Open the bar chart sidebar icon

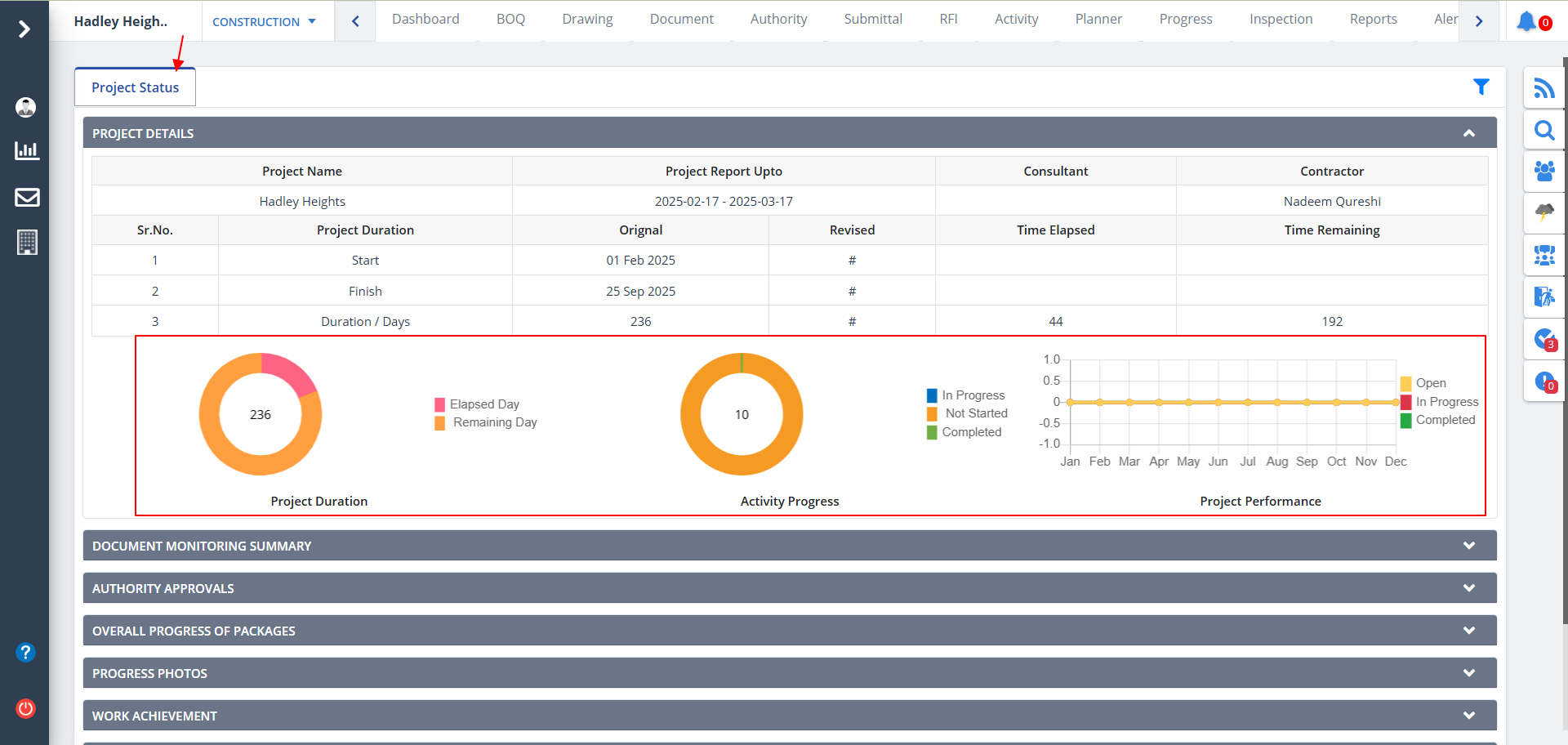pos(27,150)
